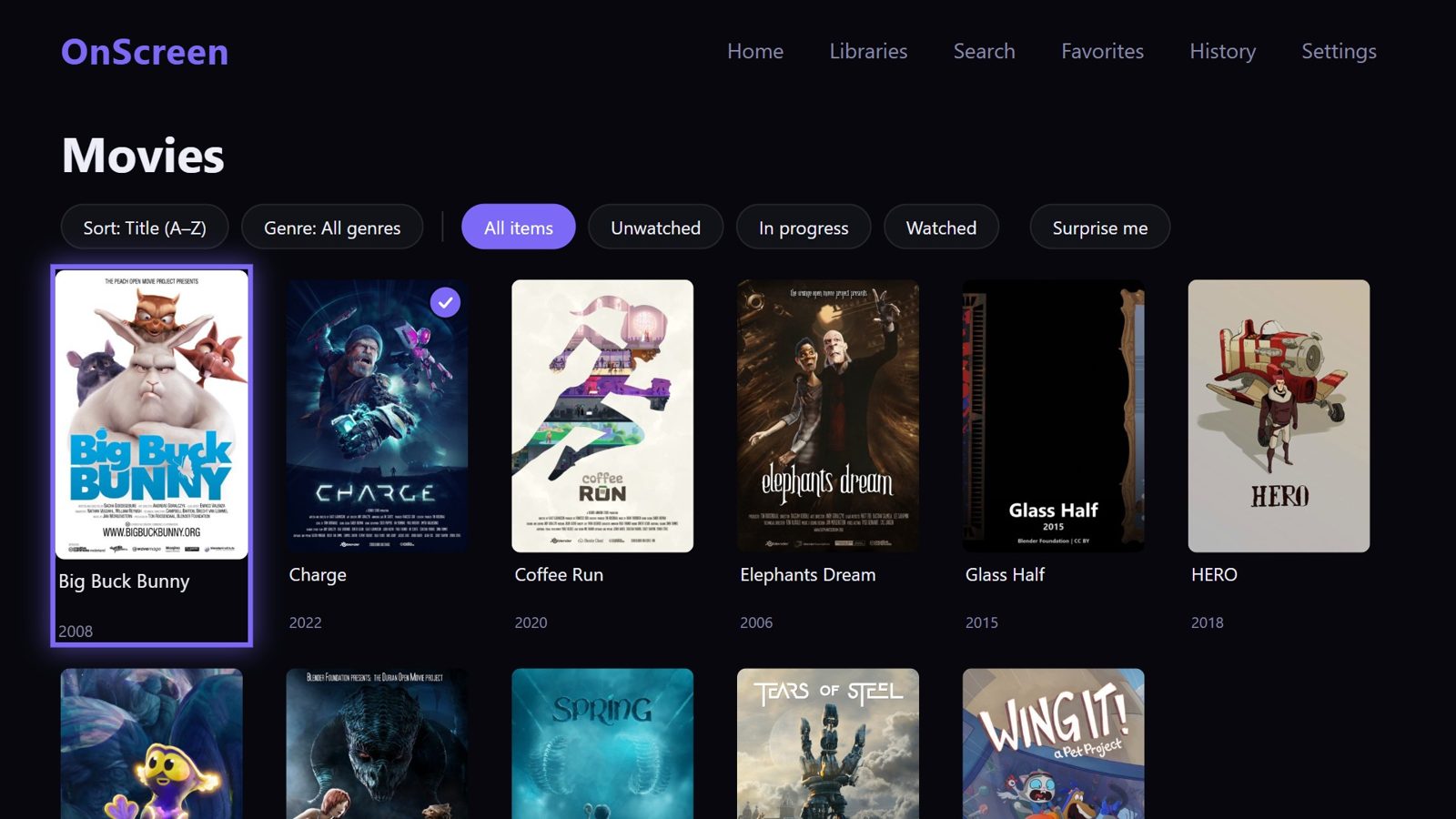This screenshot has height=819, width=1456.
Task: Open the Coffee Run poster
Action: [602, 416]
